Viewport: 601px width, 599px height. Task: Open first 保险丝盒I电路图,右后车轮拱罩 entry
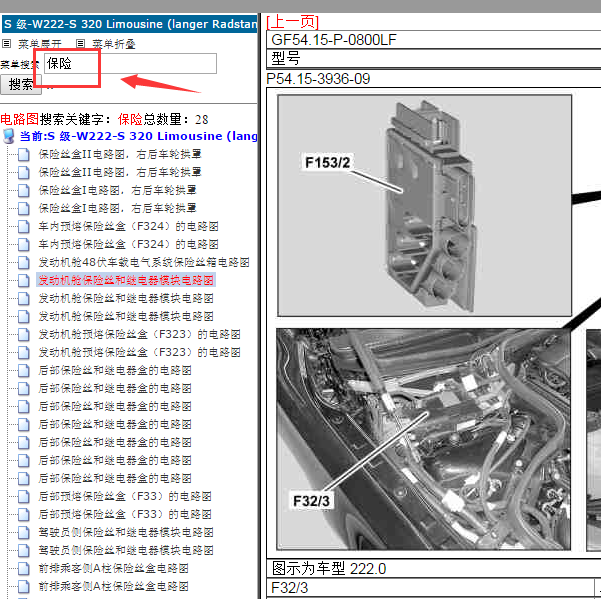[117, 190]
